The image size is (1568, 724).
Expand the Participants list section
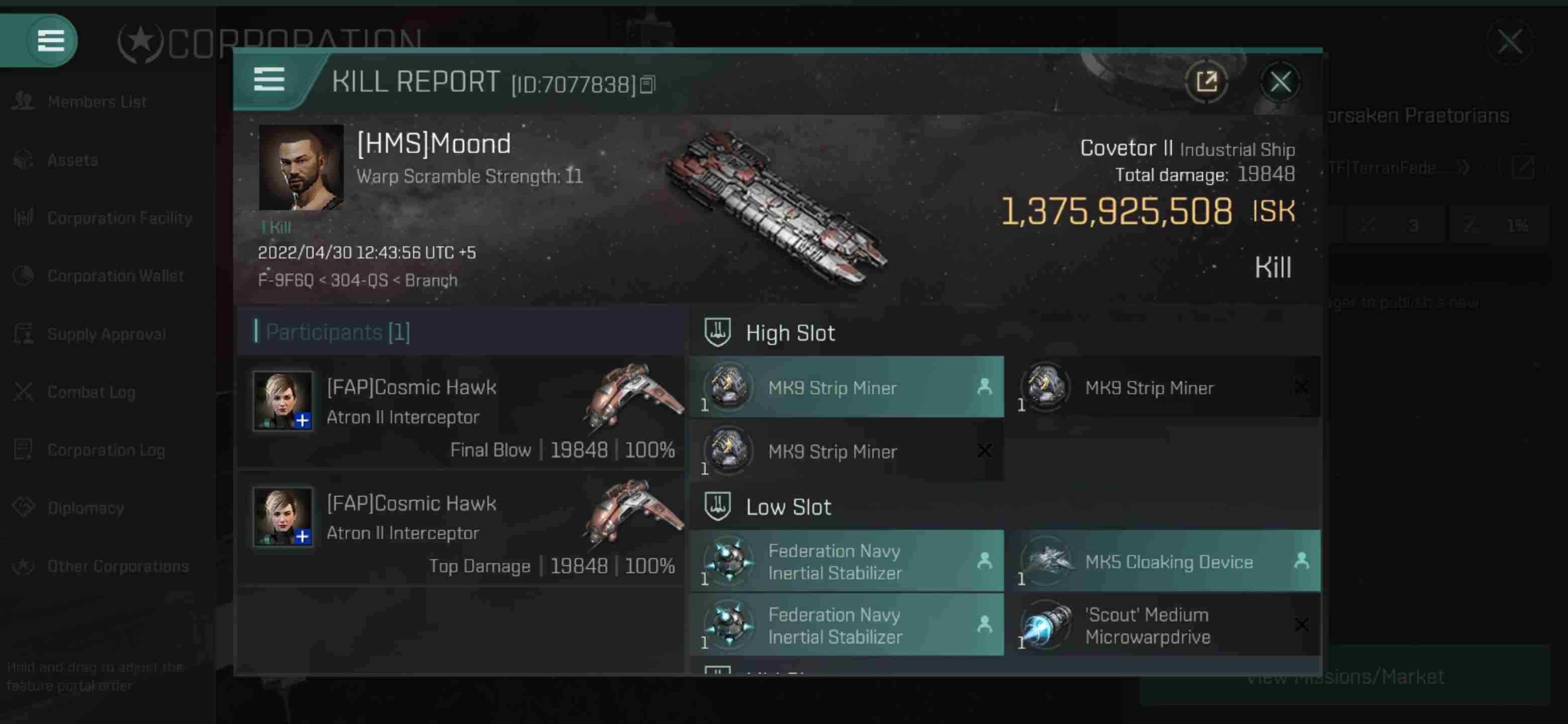tap(337, 332)
